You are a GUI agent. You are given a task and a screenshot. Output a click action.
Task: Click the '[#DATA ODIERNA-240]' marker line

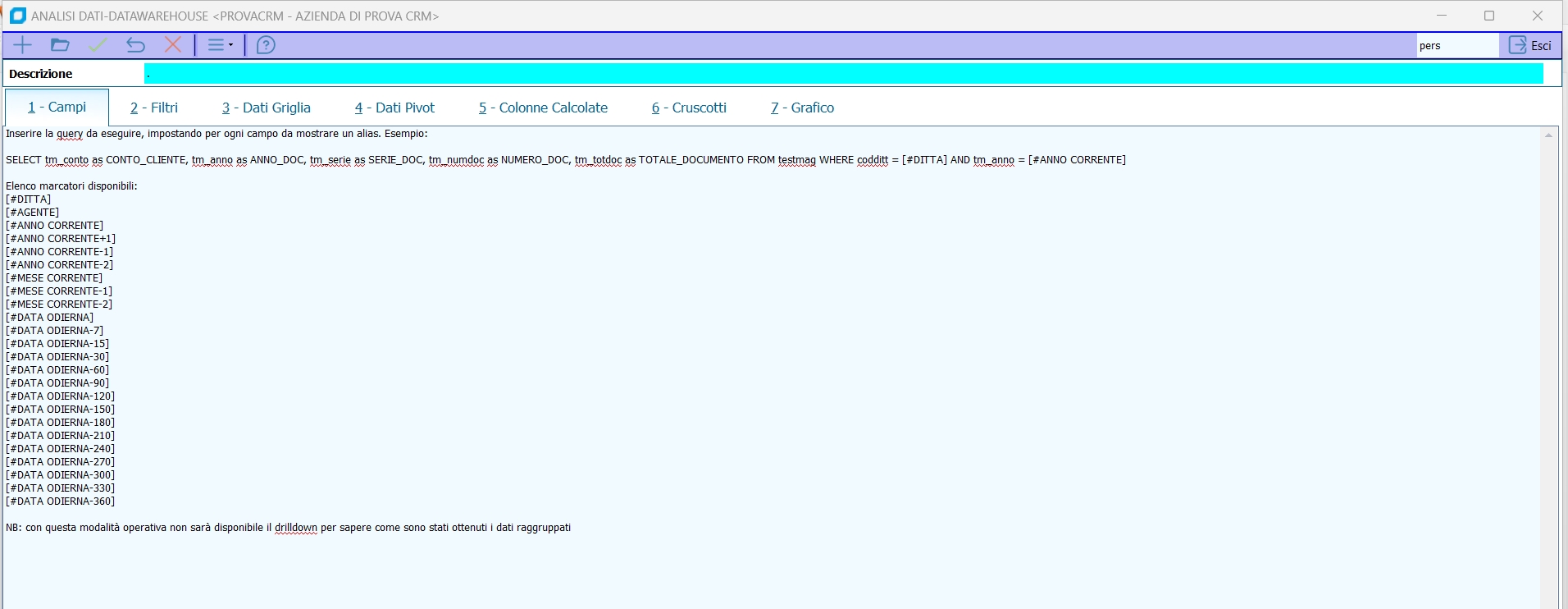click(x=61, y=449)
